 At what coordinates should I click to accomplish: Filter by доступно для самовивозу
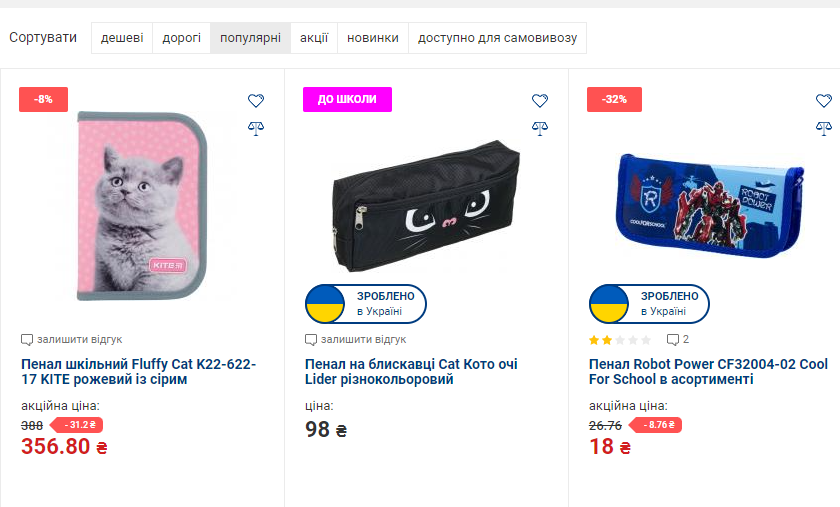coord(497,38)
